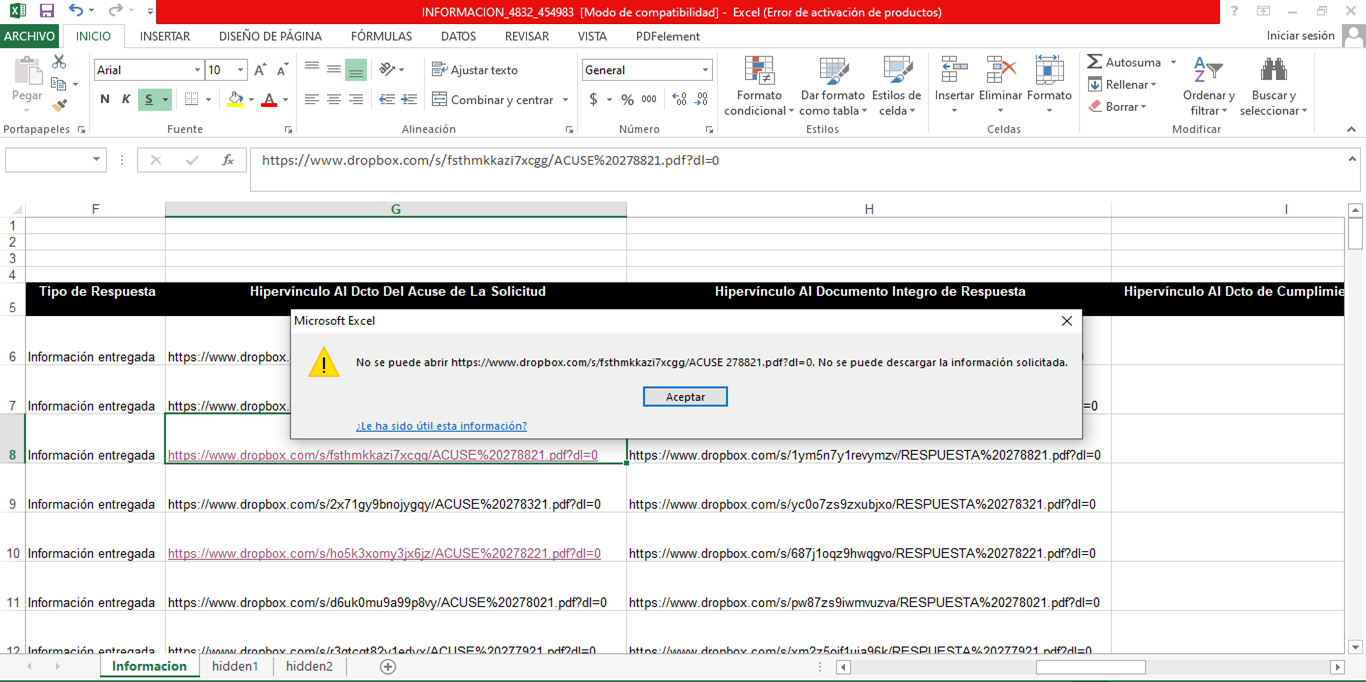Click Combinar y centrar button
Screen dimensions: 1366x682
coord(493,99)
